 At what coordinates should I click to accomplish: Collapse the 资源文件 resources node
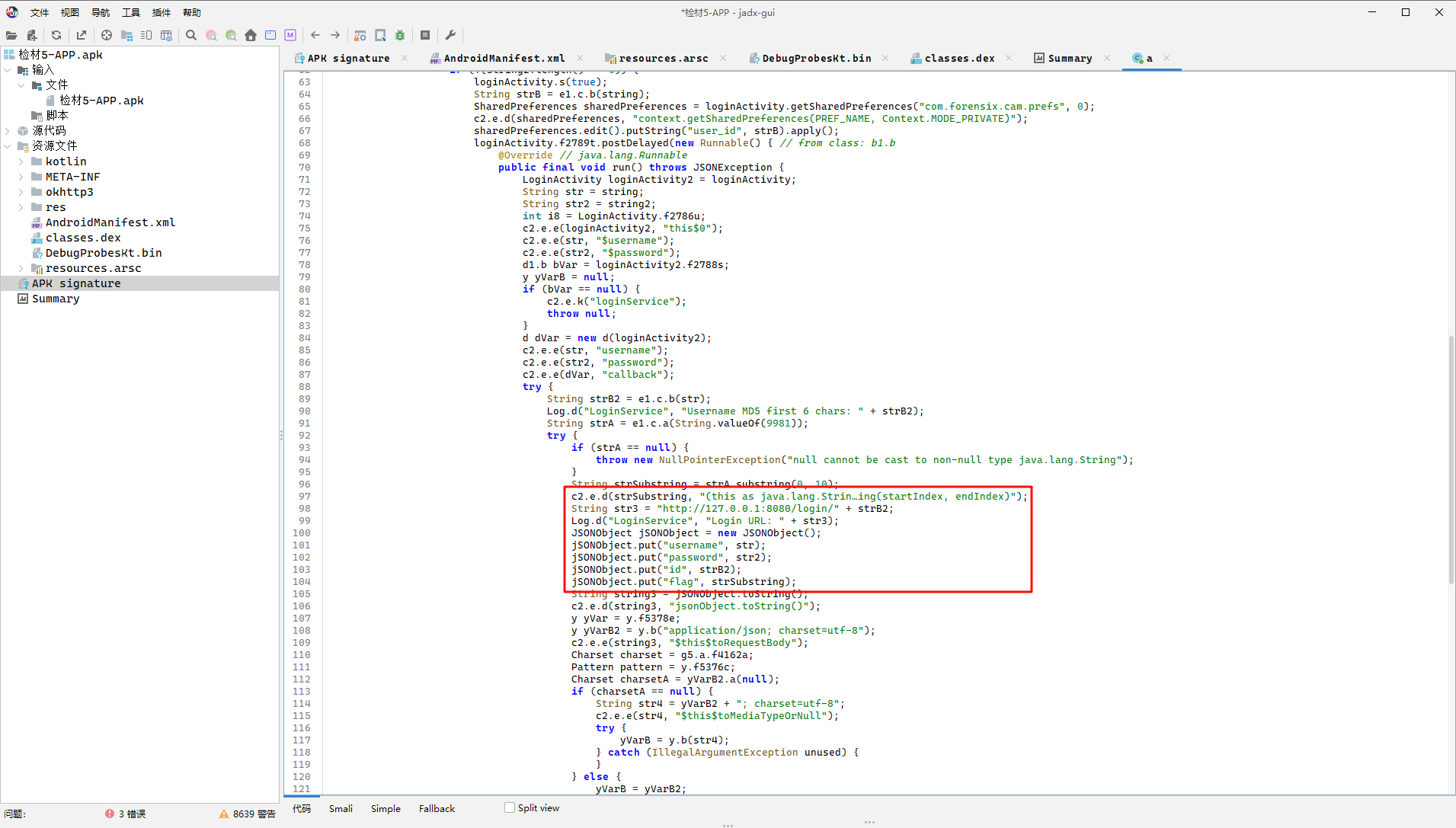click(x=8, y=146)
